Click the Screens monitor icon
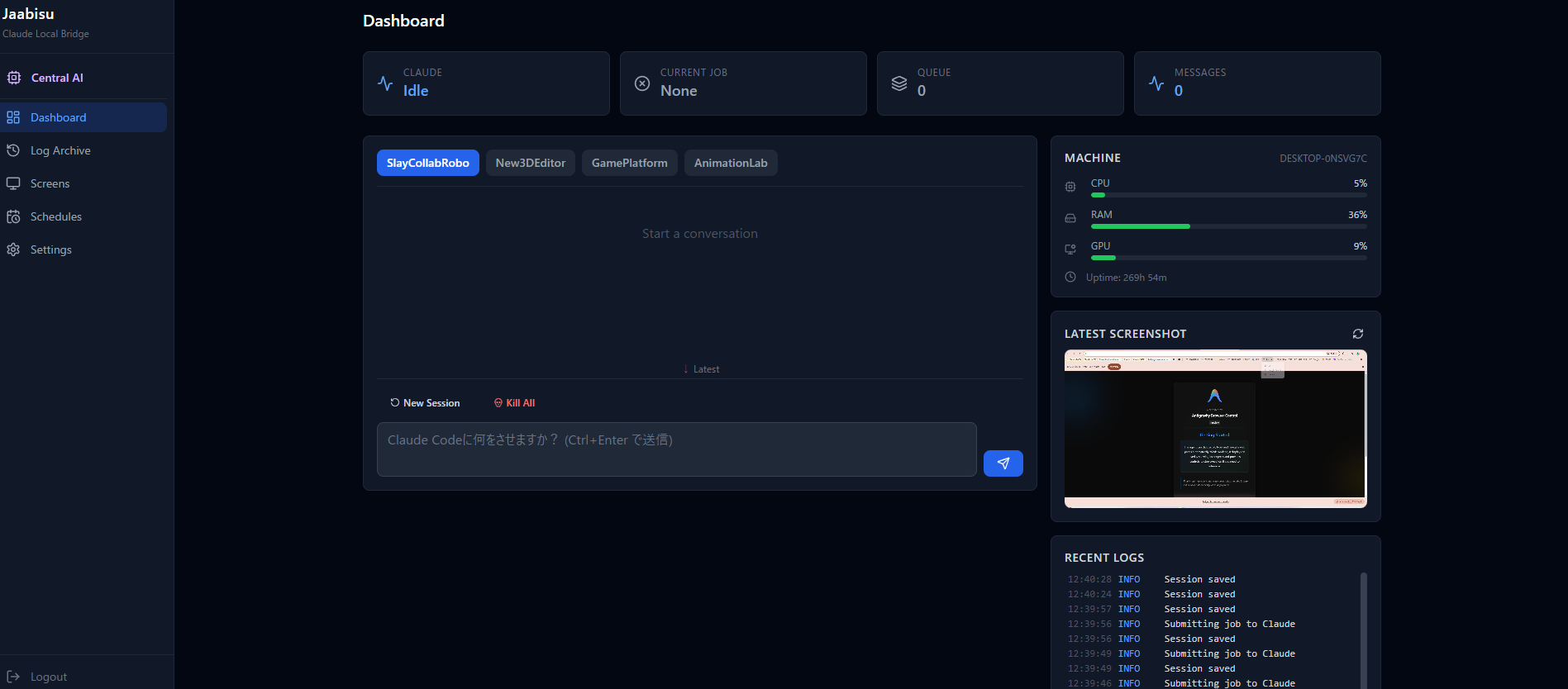This screenshot has width=1568, height=689. (13, 183)
